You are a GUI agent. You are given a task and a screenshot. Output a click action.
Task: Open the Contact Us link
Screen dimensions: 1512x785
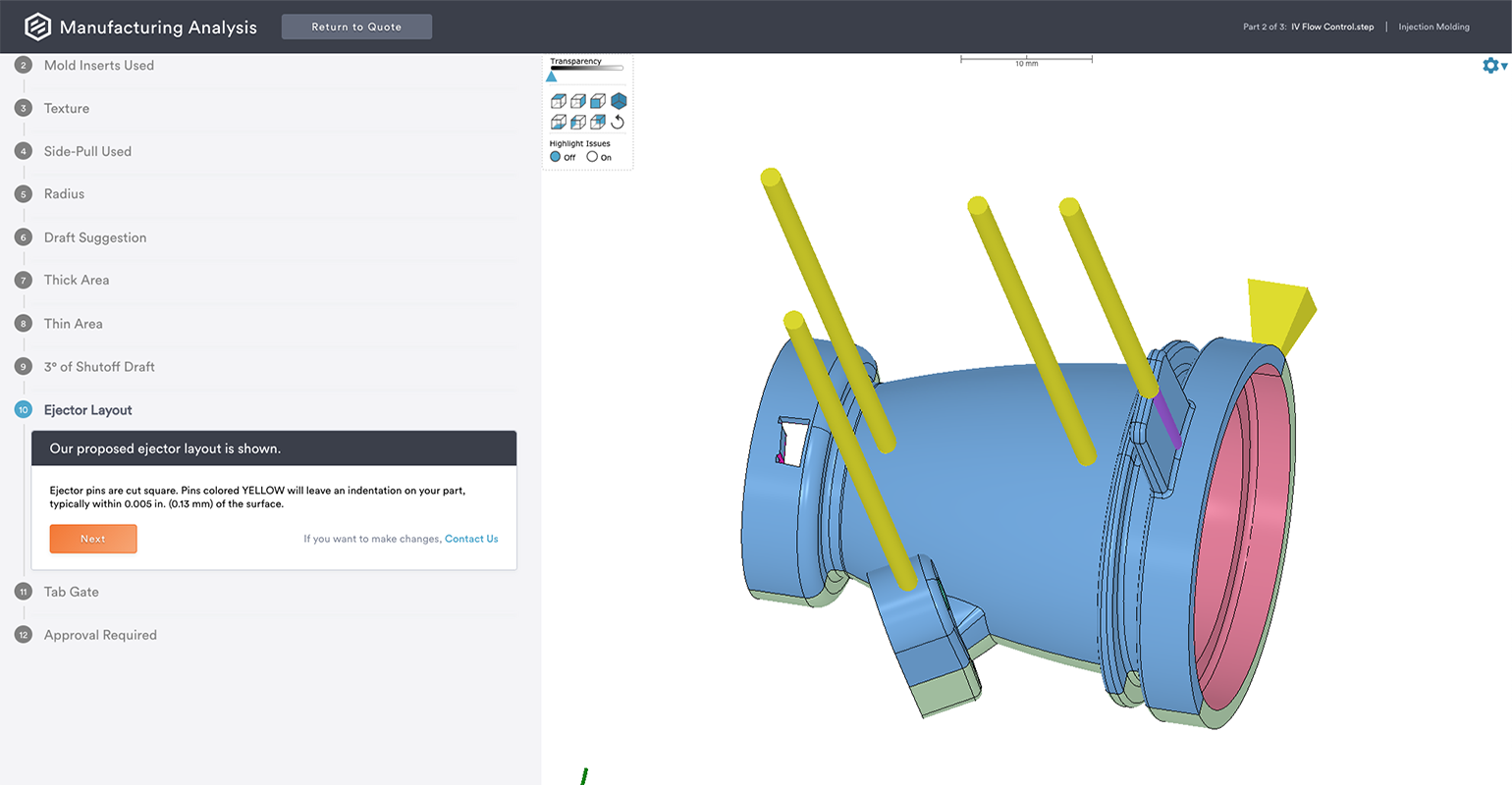(x=471, y=539)
